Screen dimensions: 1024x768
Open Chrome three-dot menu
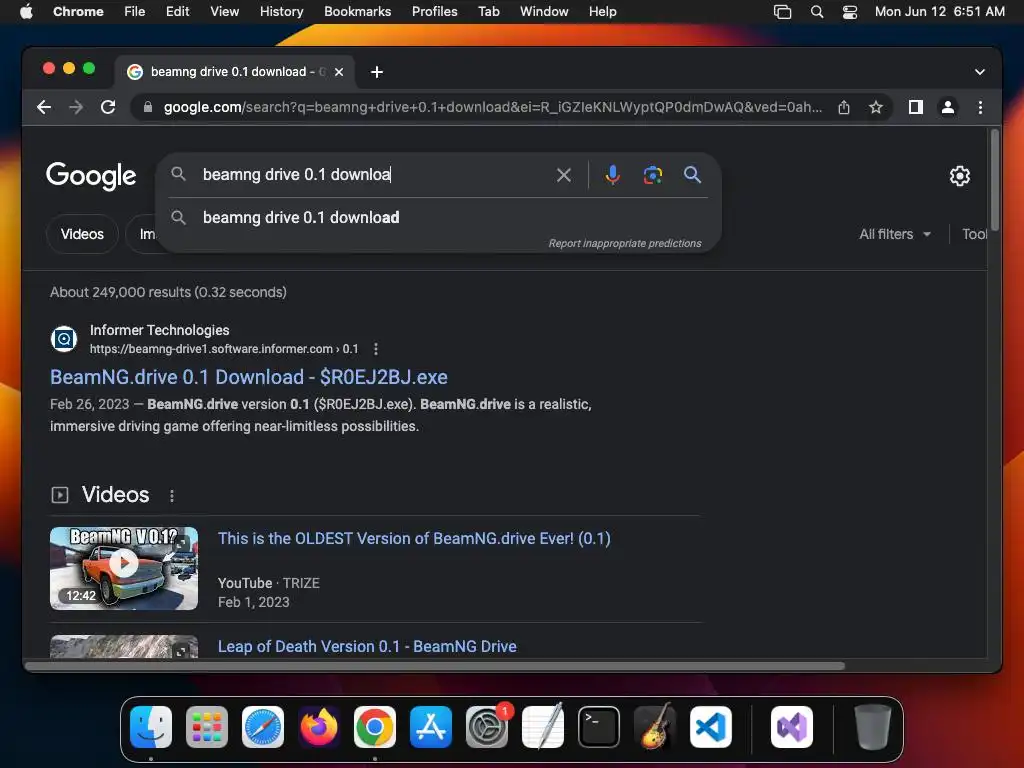pyautogui.click(x=980, y=107)
